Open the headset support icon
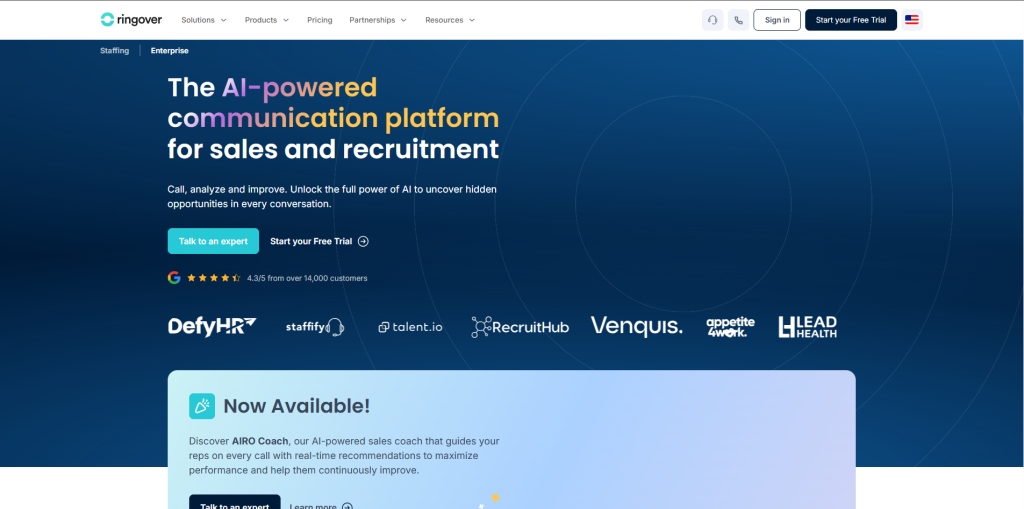 [712, 20]
